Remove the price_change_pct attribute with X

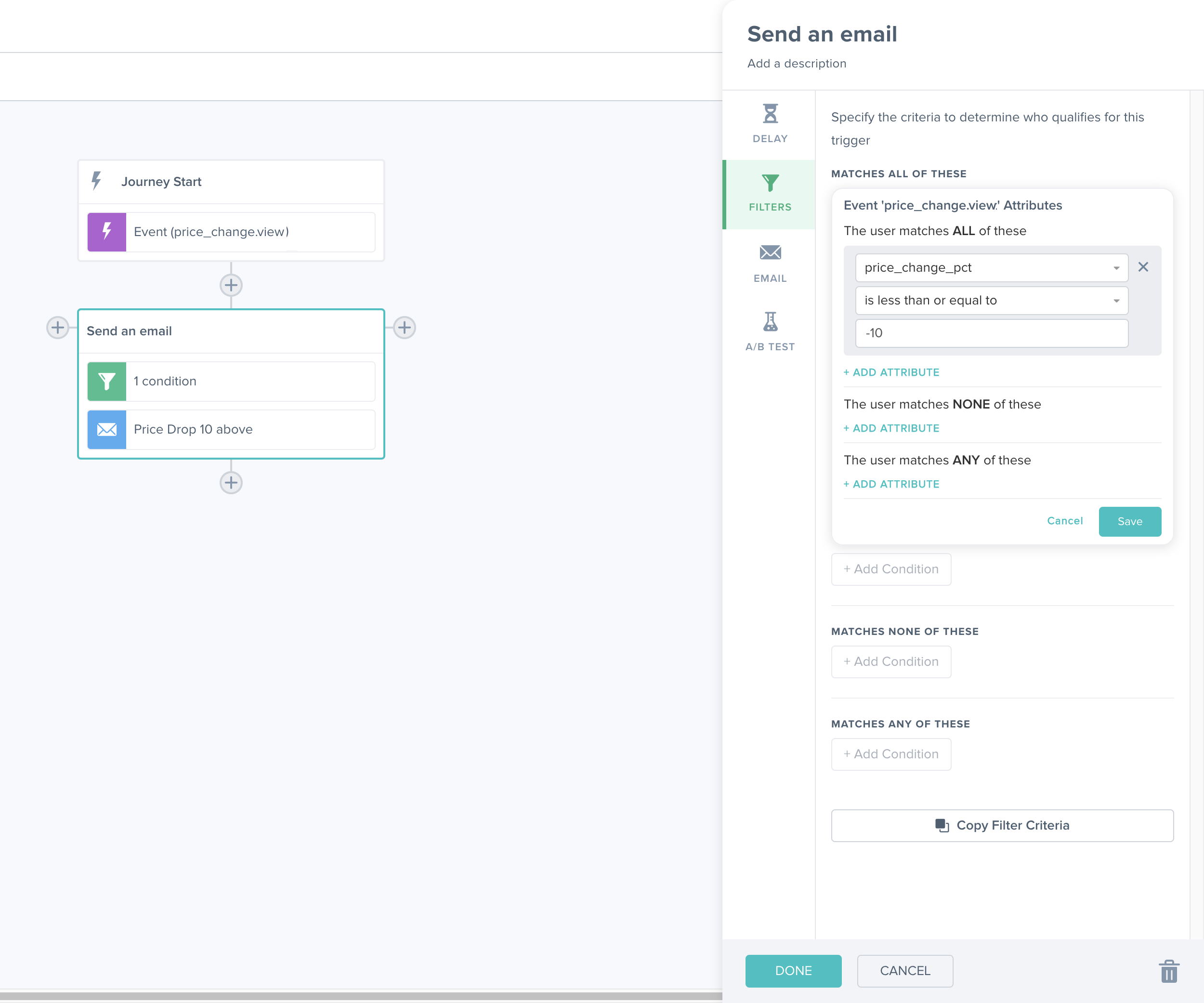point(1143,267)
